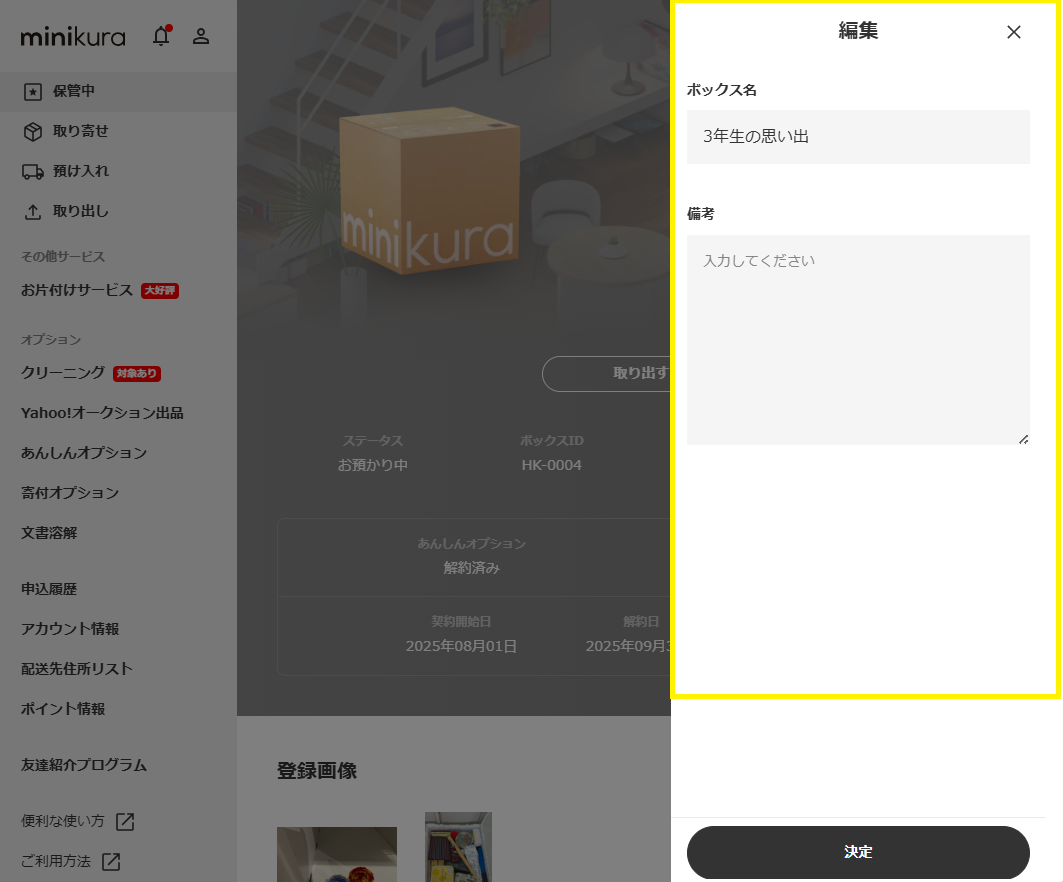1063x882 pixels.
Task: Open 友達紹介プログラム page
Action: tap(84, 765)
